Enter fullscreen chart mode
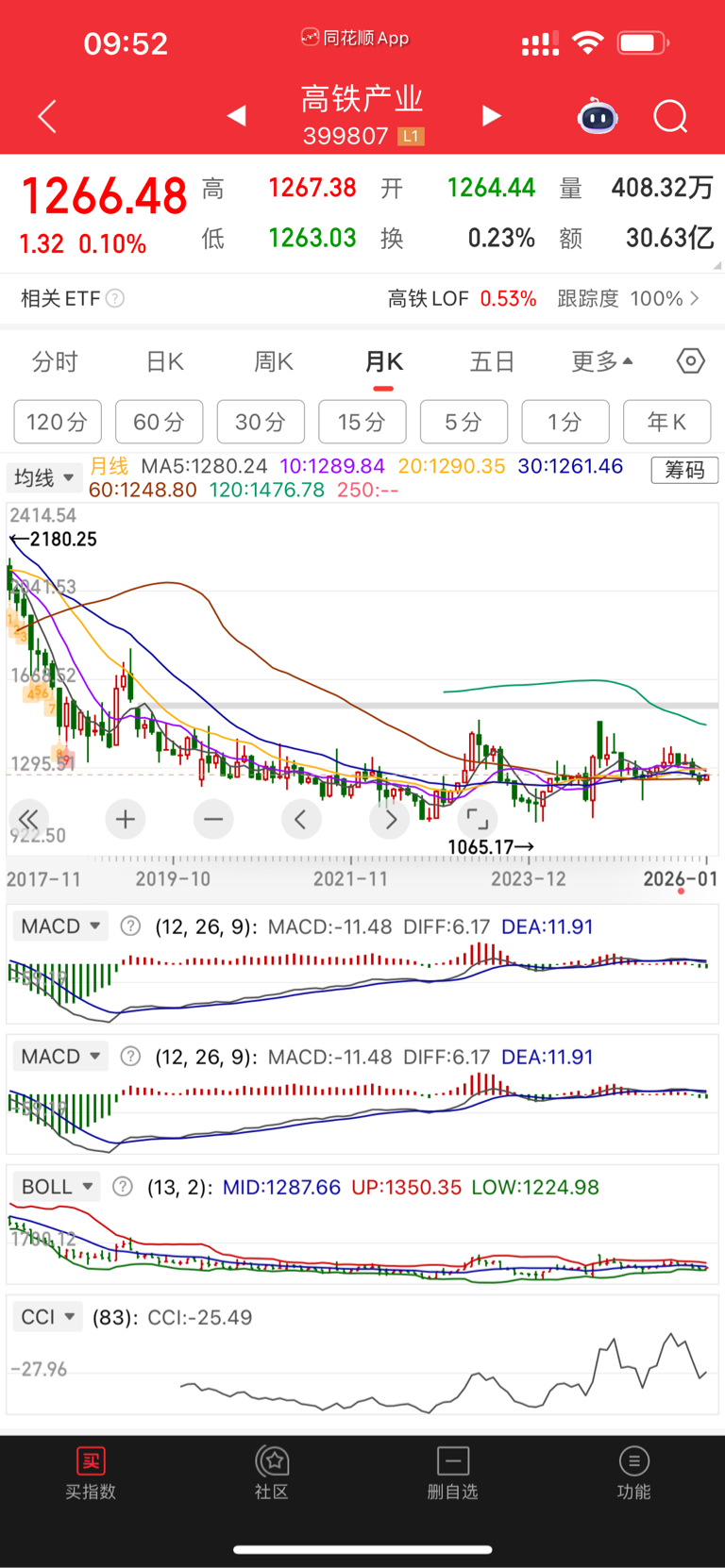 pos(478,819)
